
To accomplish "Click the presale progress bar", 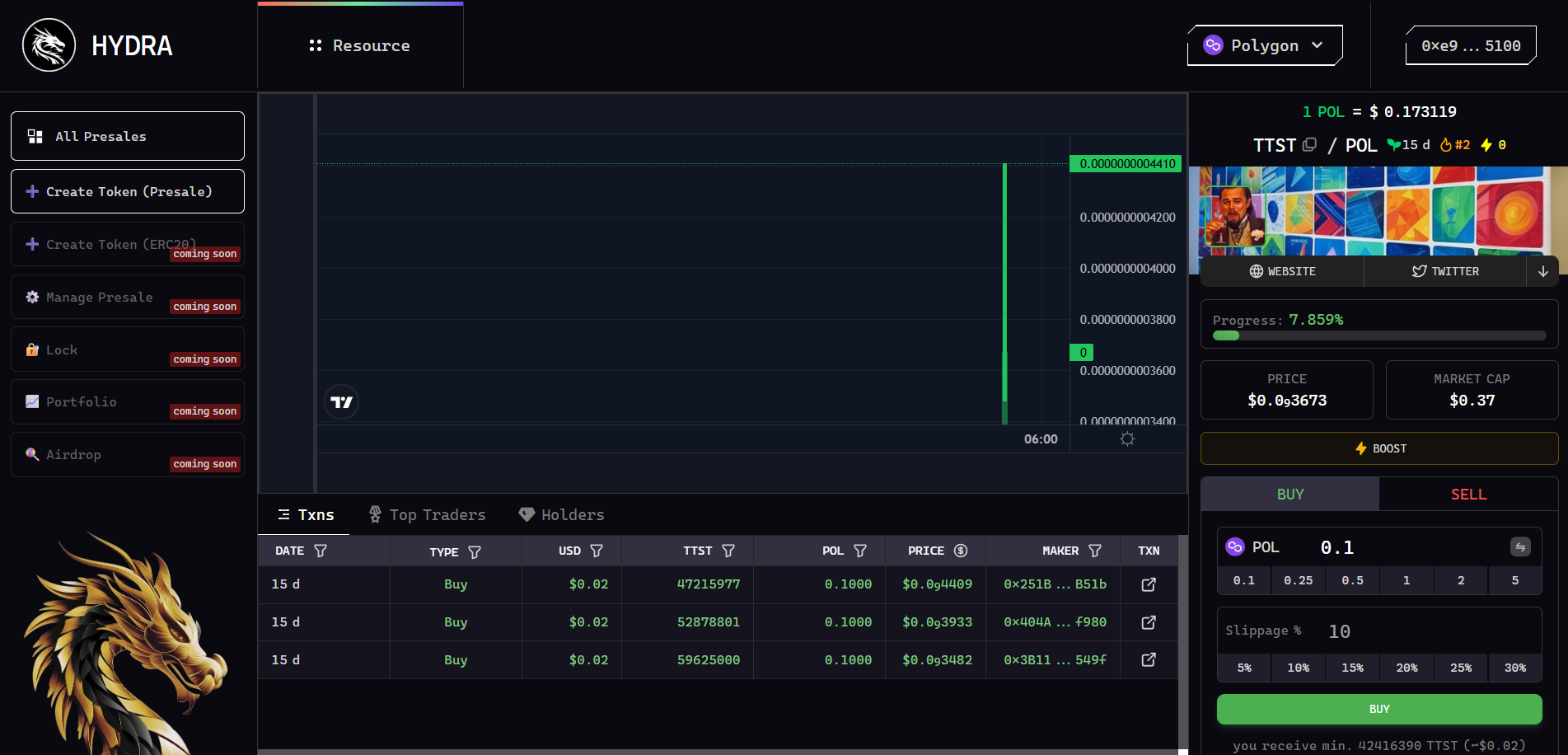I will point(1379,335).
